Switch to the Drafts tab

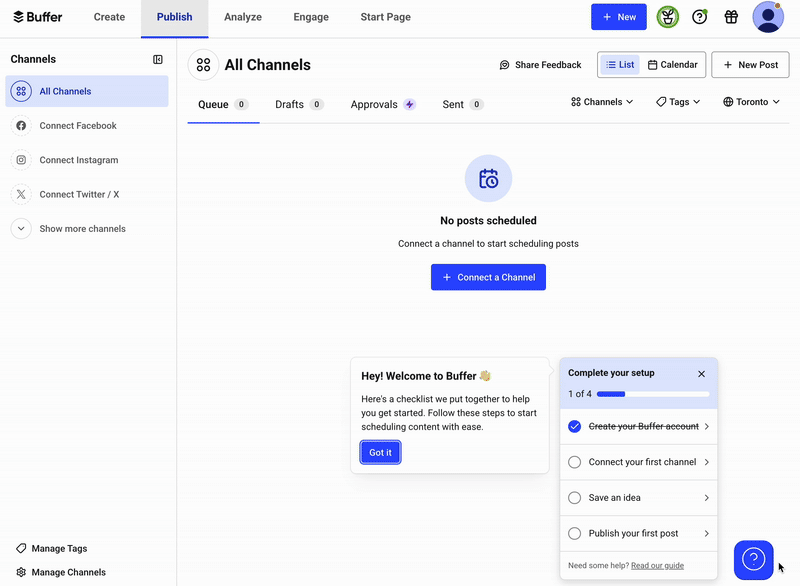[x=299, y=105]
